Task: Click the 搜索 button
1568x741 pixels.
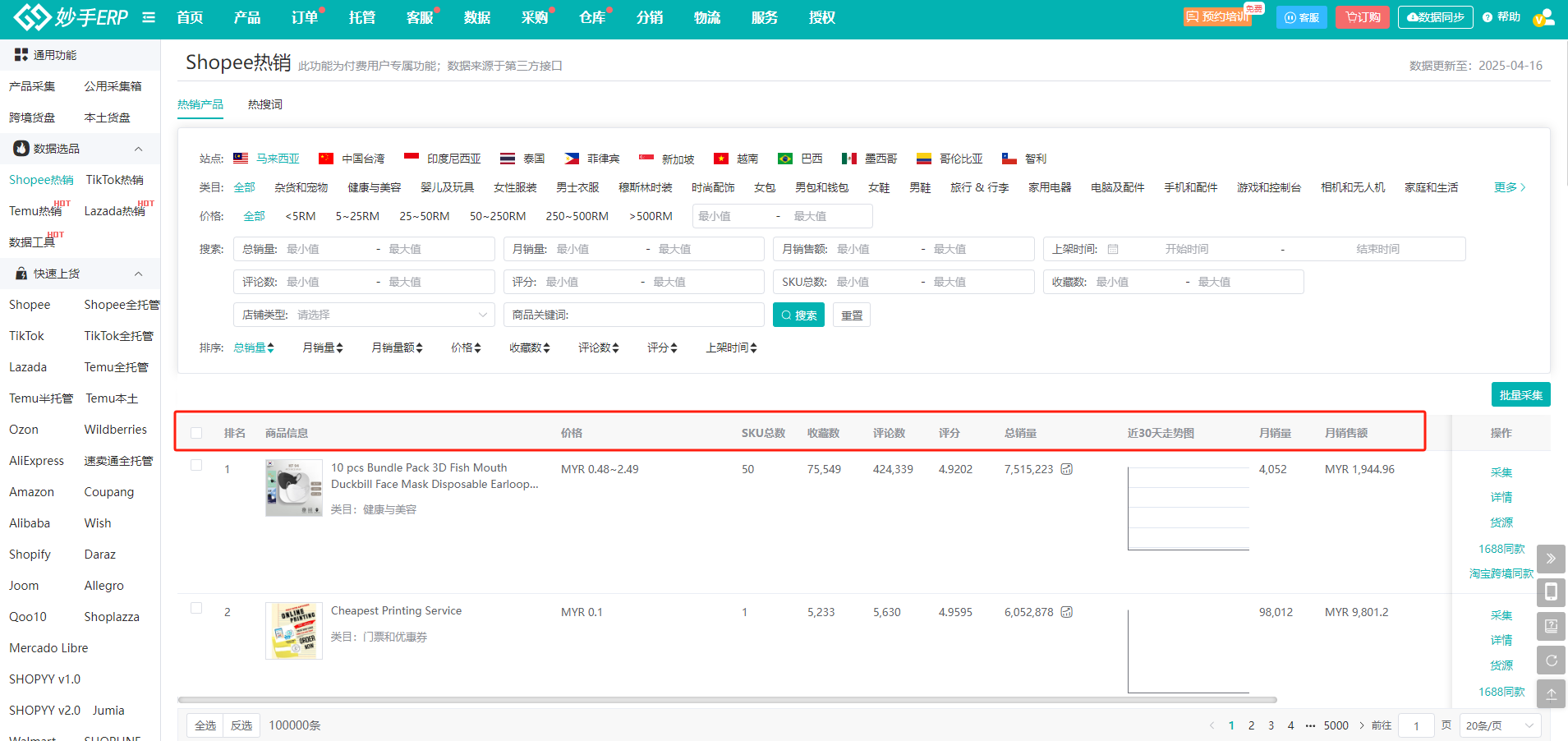Action: (798, 315)
